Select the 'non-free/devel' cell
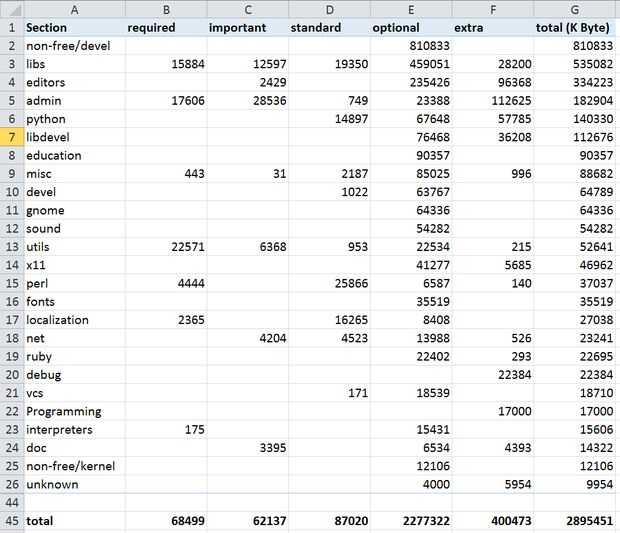 tap(74, 46)
